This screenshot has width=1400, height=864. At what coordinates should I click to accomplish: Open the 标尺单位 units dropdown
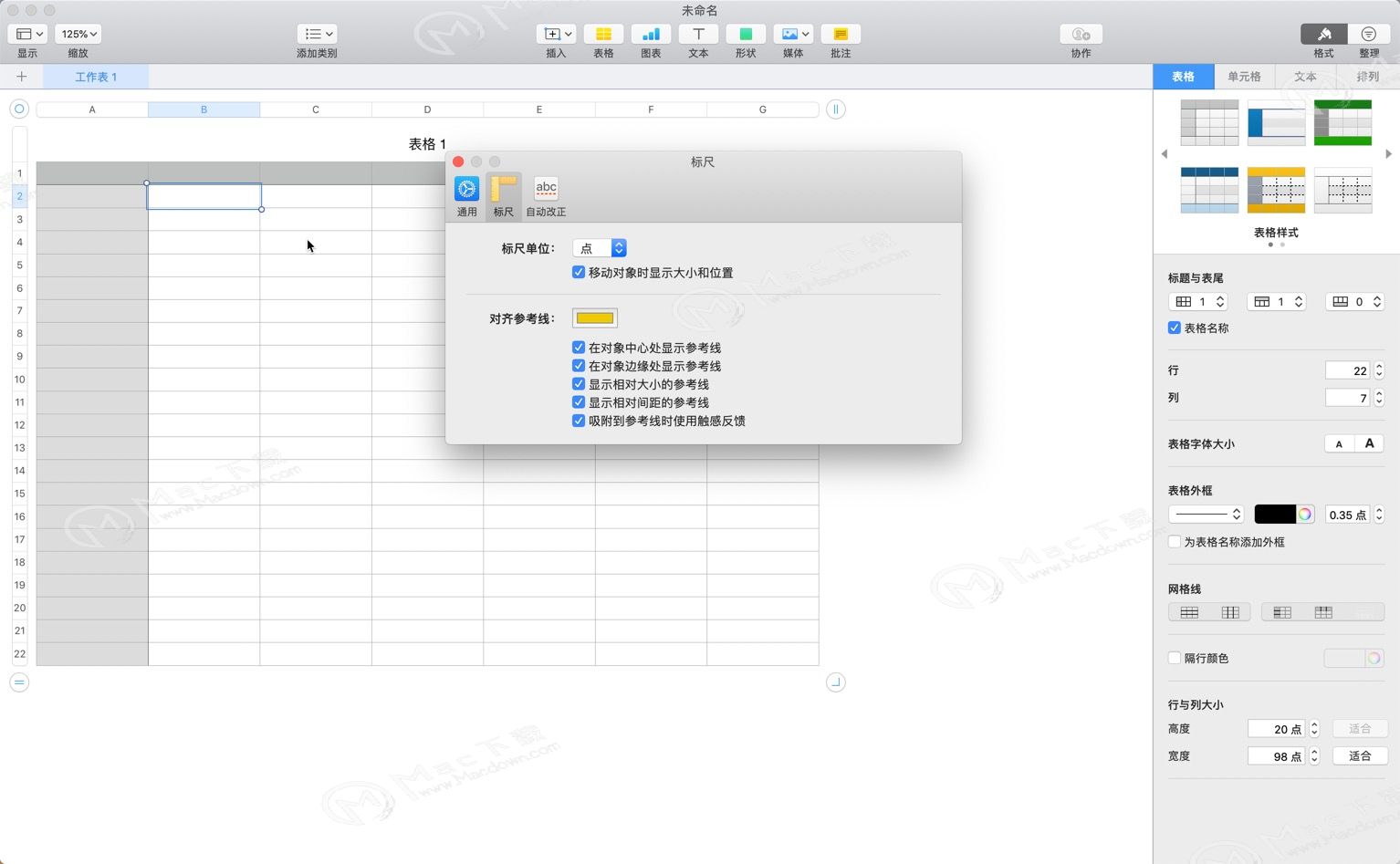[x=600, y=248]
